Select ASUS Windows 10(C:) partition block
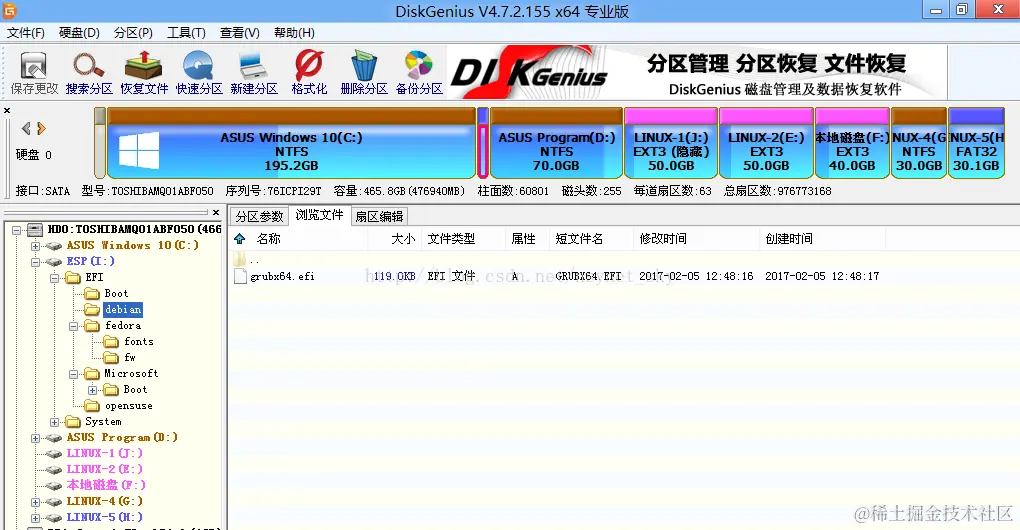The image size is (1020, 530). [x=291, y=143]
